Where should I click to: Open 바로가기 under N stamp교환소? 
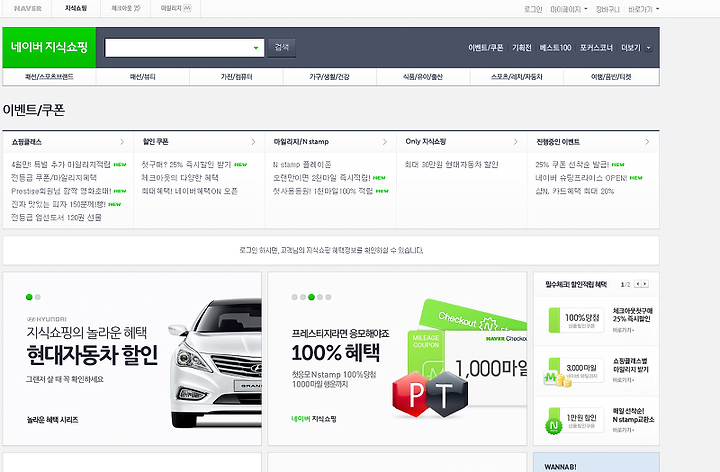pos(623,430)
